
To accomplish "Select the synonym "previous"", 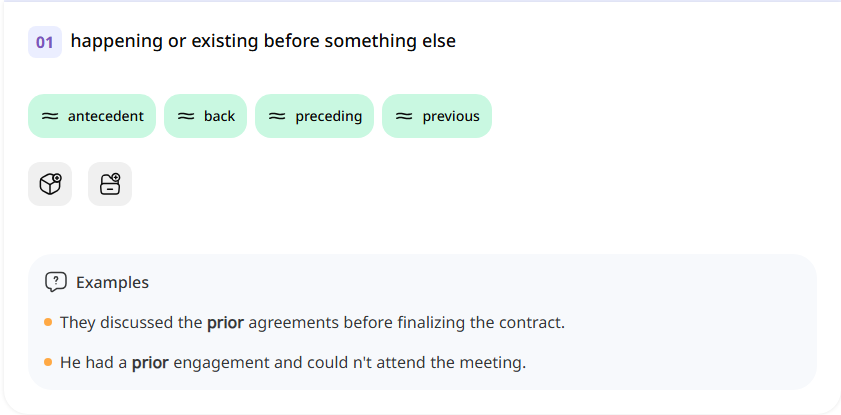I will 450,116.
